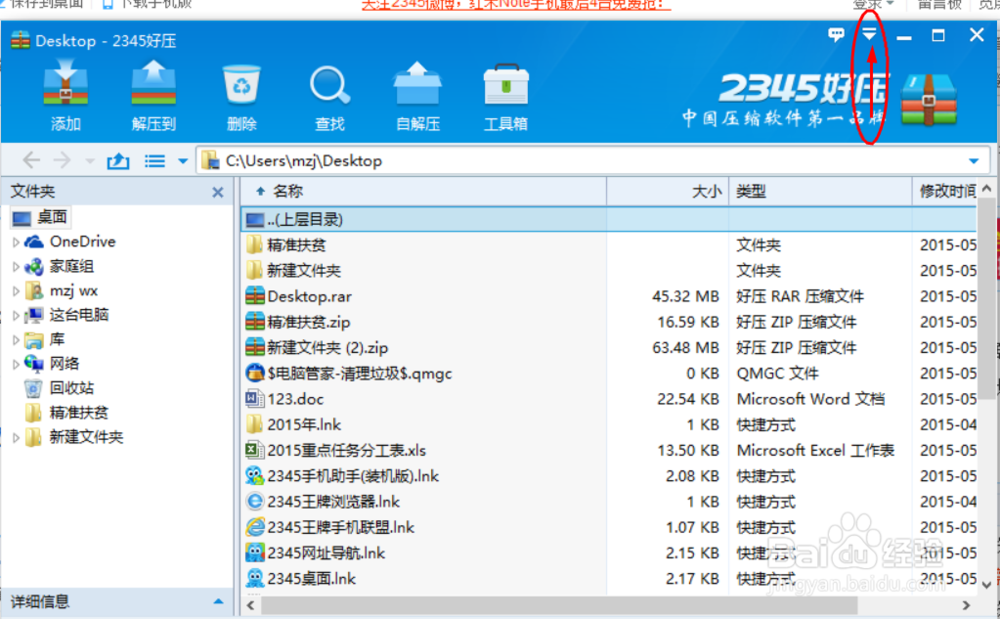Close the 文件夹 folder panel
This screenshot has width=1000, height=619.
coord(217,192)
